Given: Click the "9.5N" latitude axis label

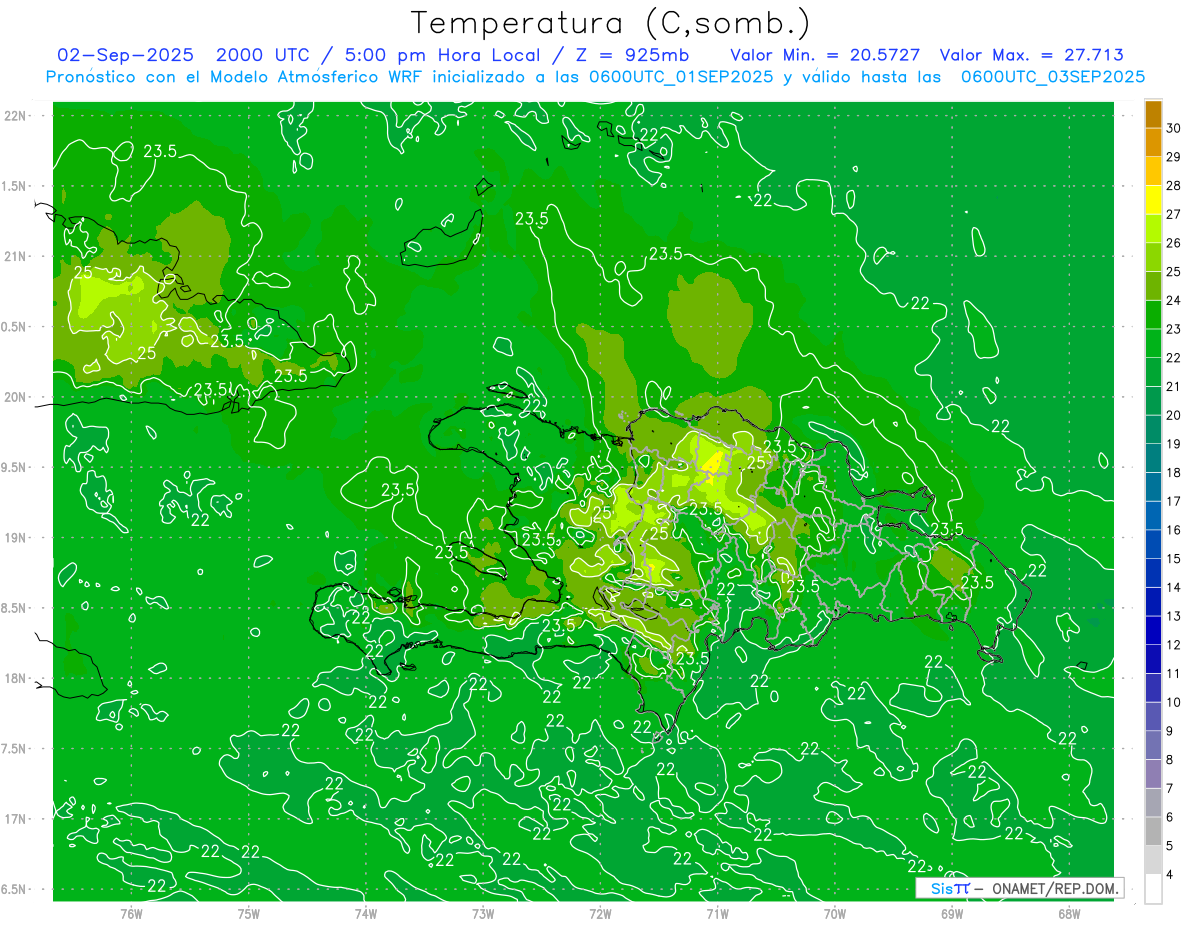Looking at the screenshot, I should tap(14, 467).
